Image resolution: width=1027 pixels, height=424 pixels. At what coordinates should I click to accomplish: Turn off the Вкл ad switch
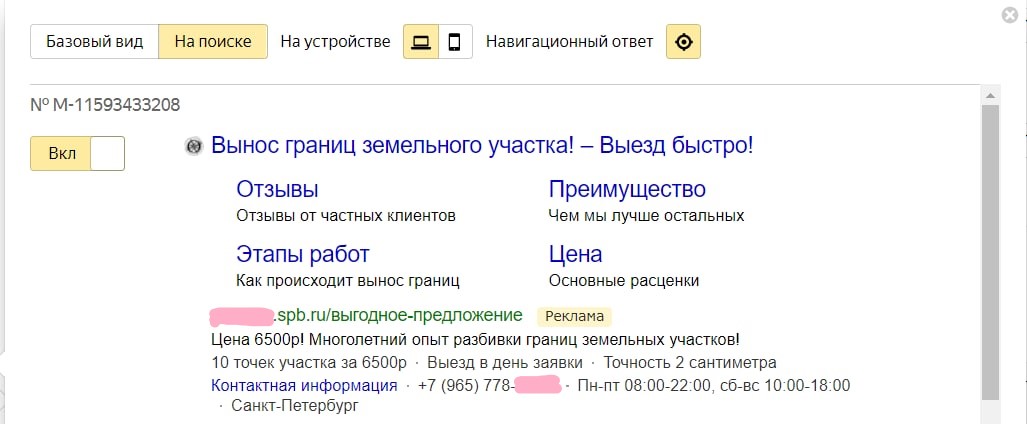77,153
